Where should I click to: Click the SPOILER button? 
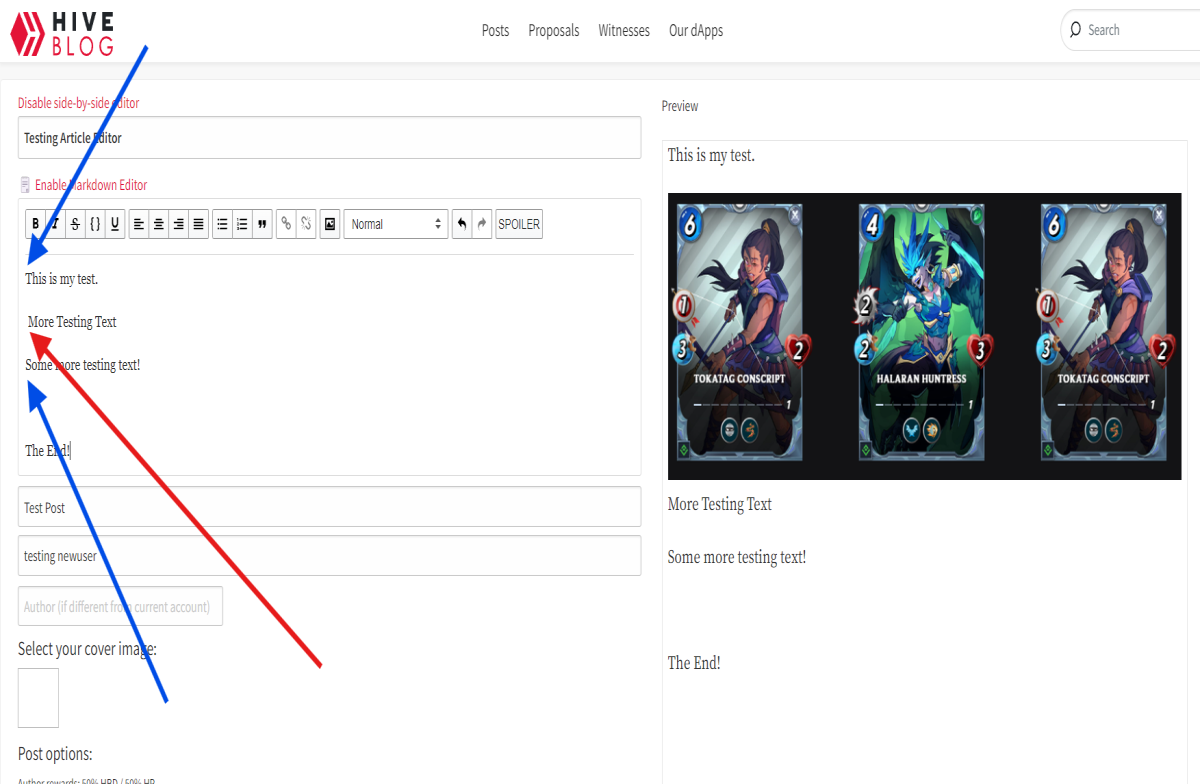[x=519, y=224]
